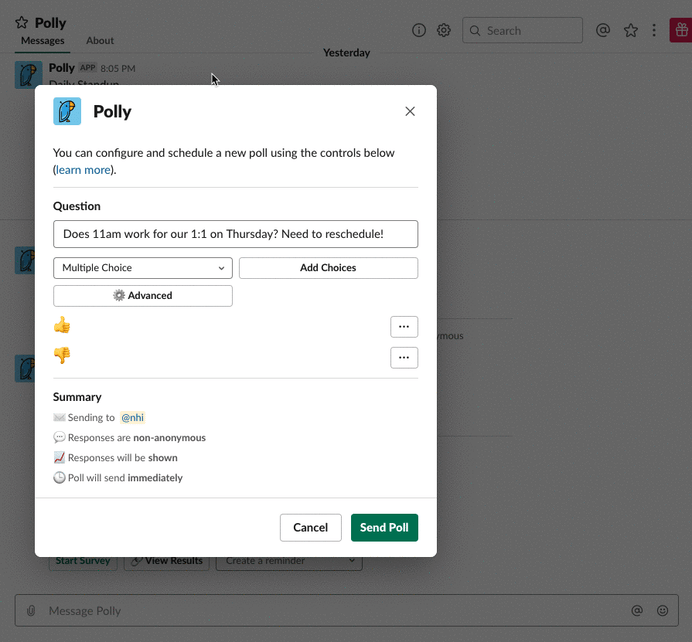Viewport: 692px width, 642px height.
Task: Click the 8:05 PM message timestamp
Action: coord(118,68)
